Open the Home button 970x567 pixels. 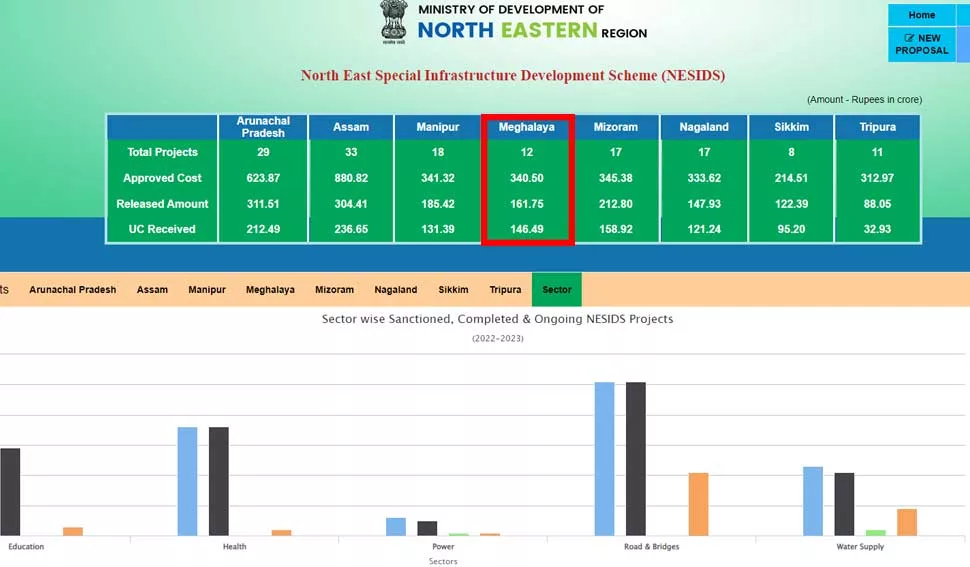click(x=922, y=15)
